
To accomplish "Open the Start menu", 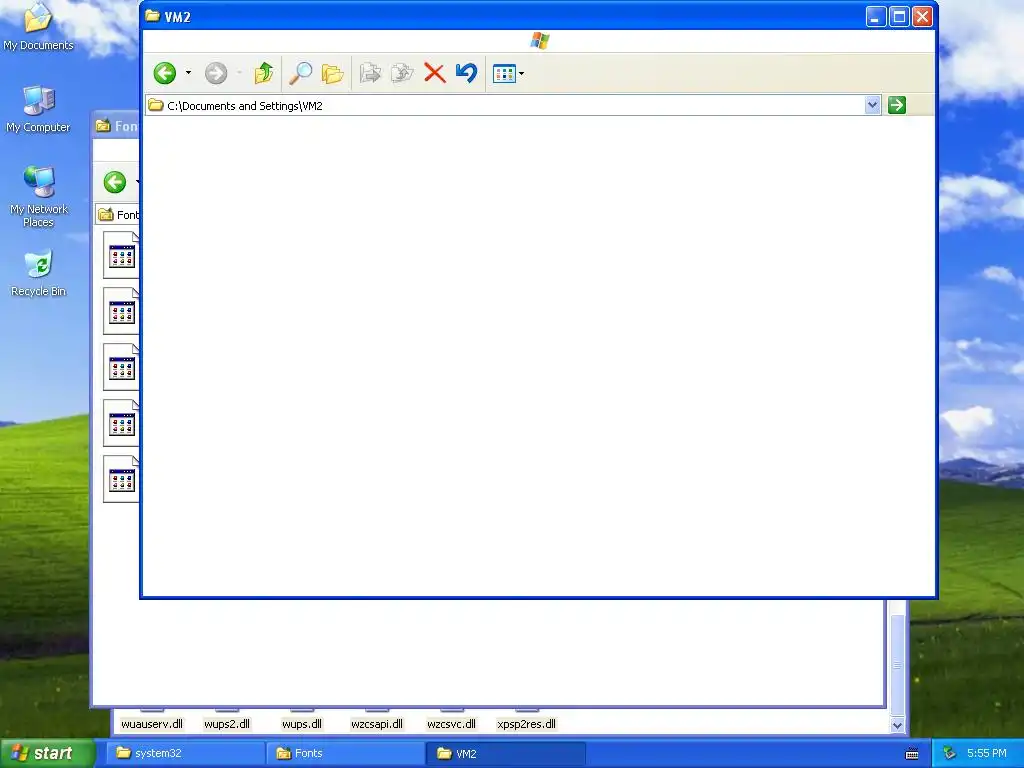I will tap(47, 753).
